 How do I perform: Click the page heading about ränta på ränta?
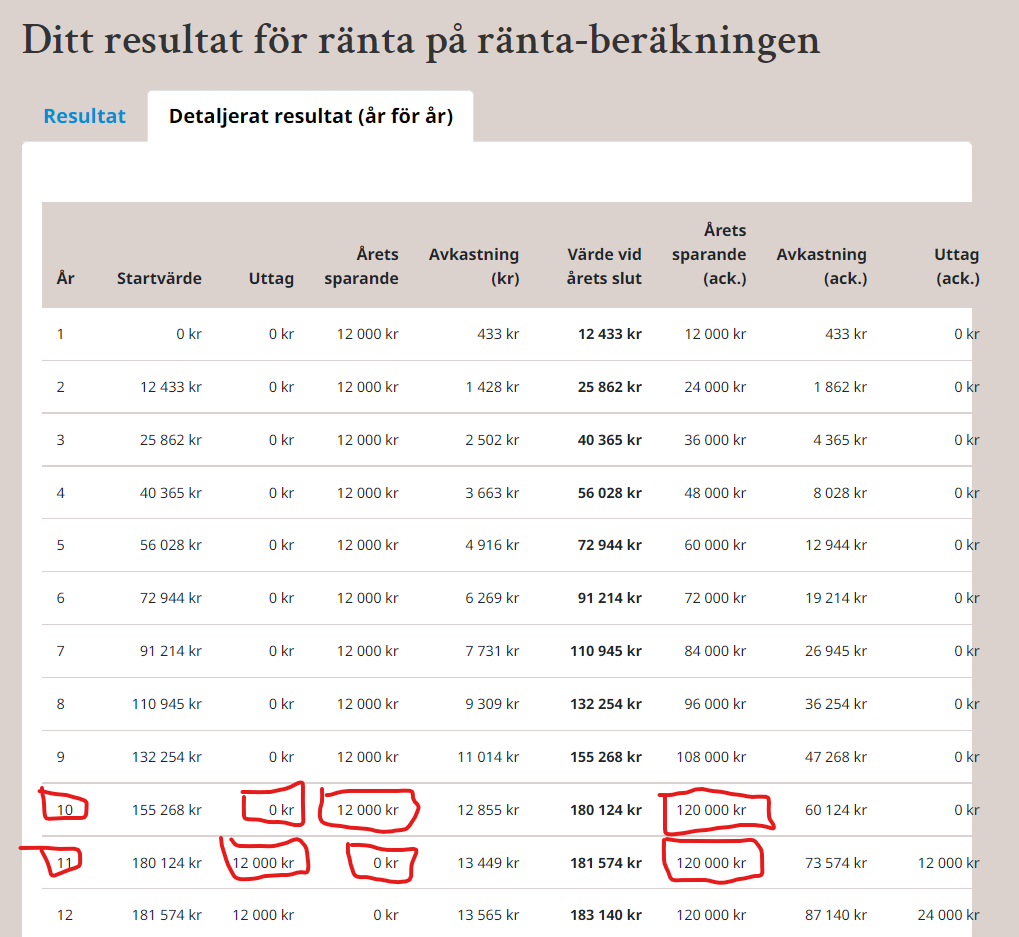[421, 41]
